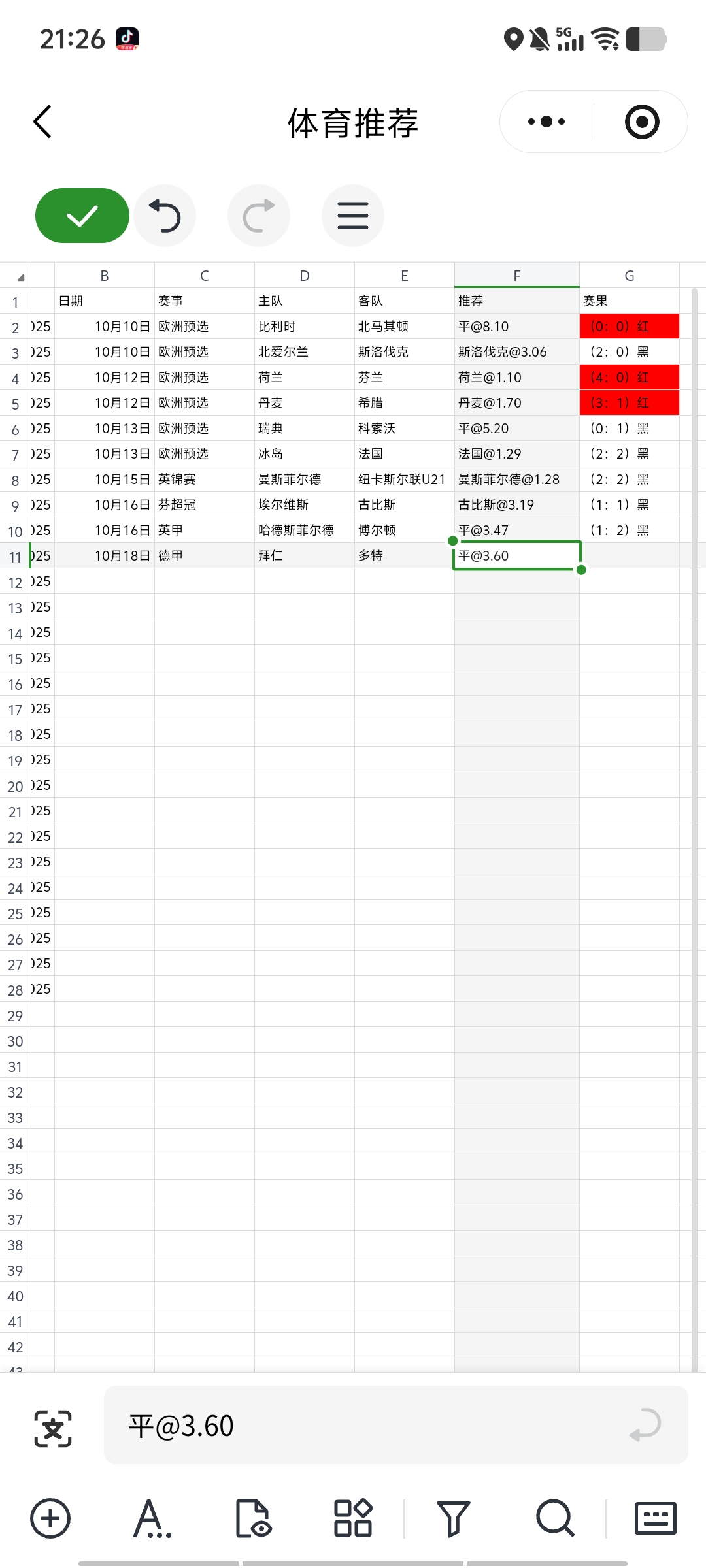The image size is (706, 1568).
Task: Select cell 科索沃
Action: 405,429
